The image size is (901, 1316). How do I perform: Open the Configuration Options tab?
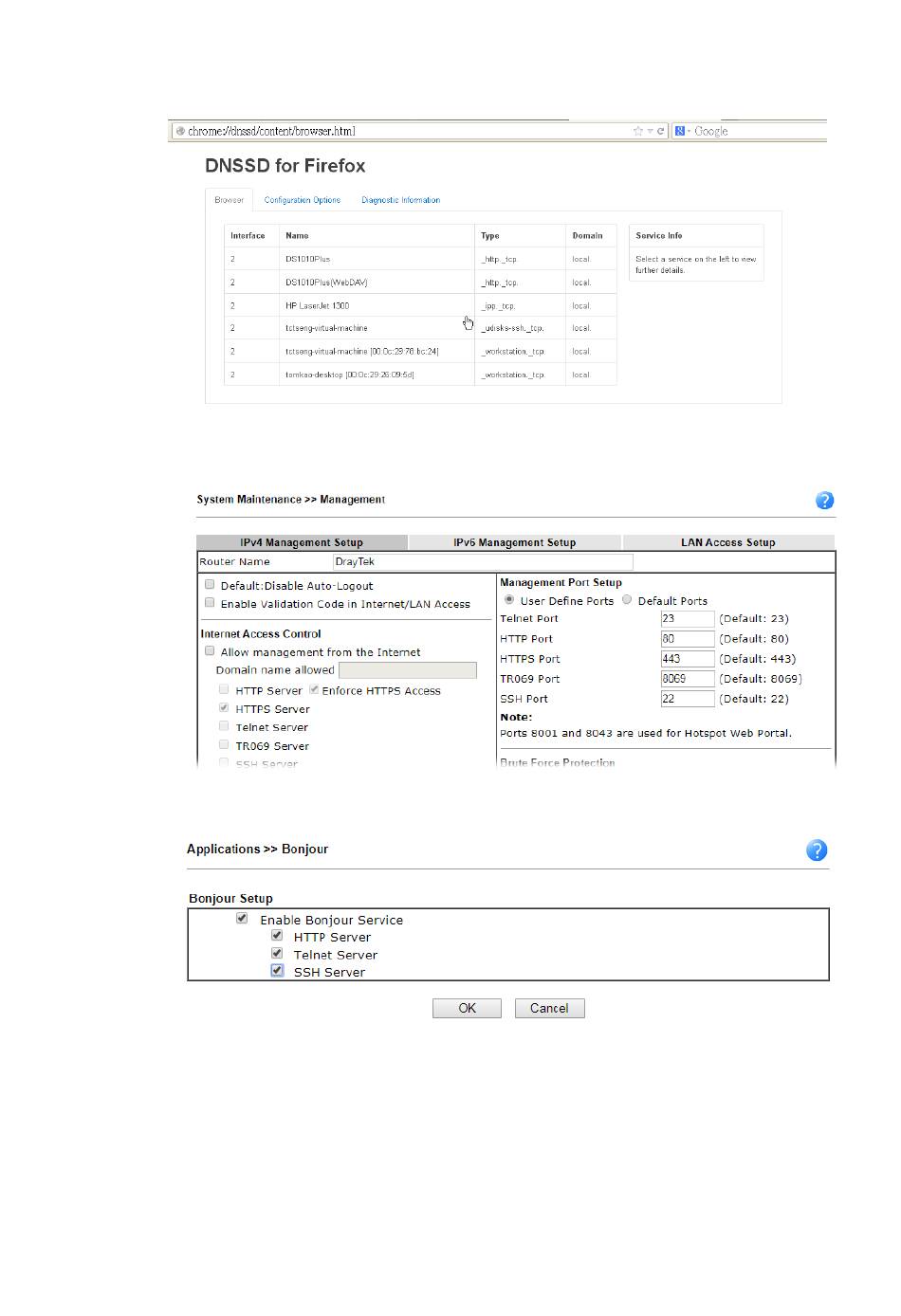pos(302,200)
